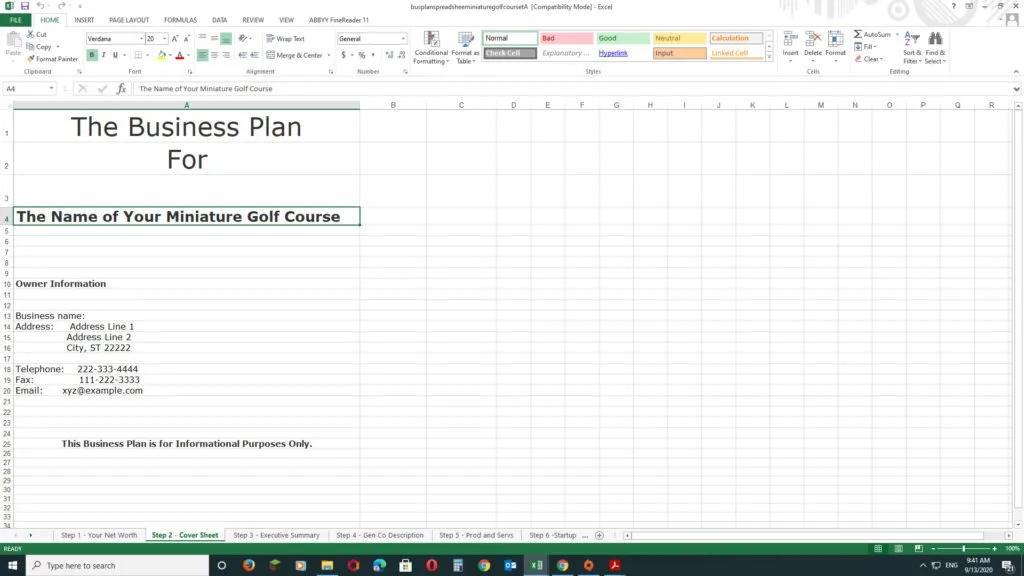
Task: Click the Insert Function fx icon
Action: pyautogui.click(x=121, y=89)
